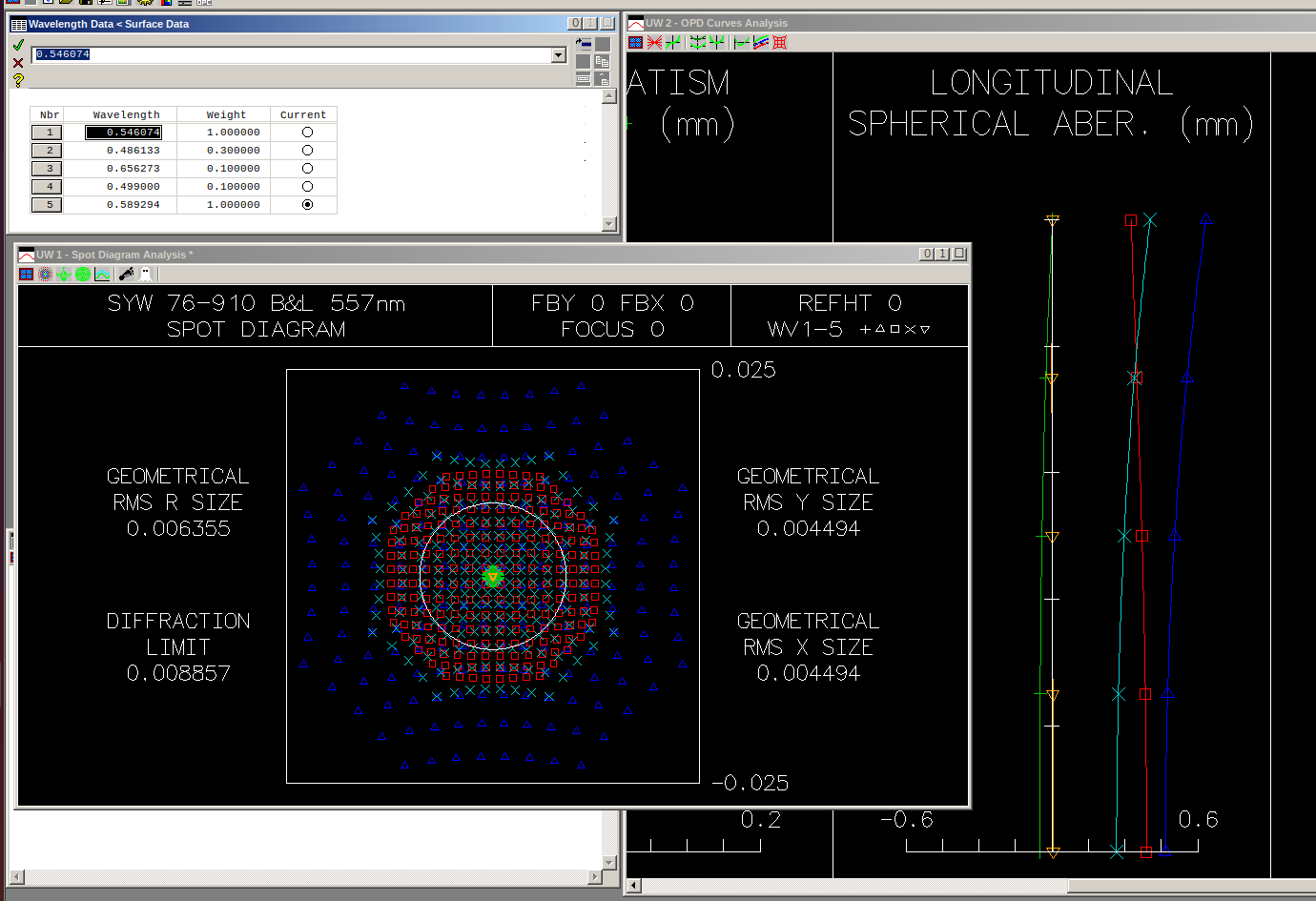
Task: Select the wavelength 5 (0.589294) current radio
Action: (307, 205)
